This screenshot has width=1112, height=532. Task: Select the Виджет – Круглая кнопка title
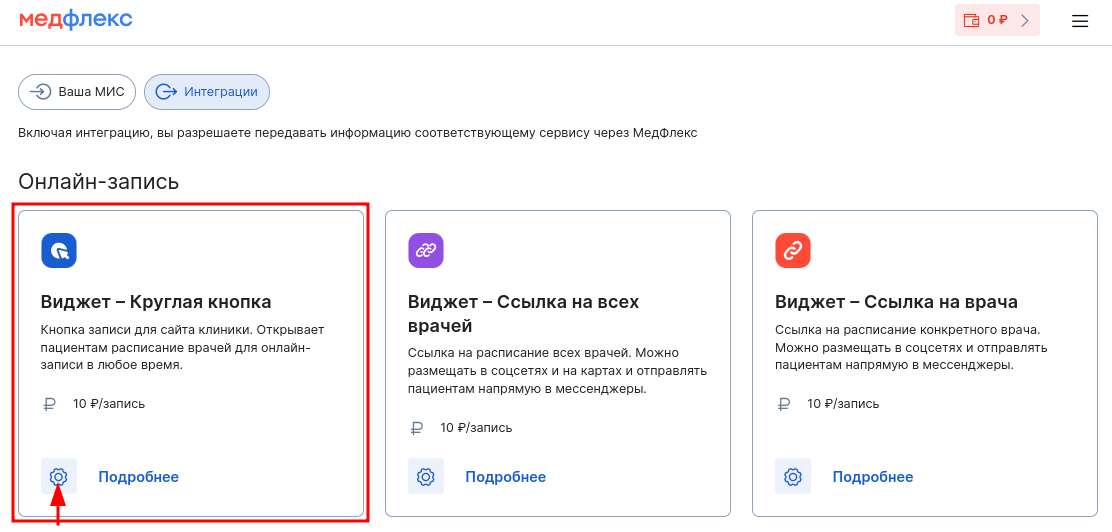point(156,302)
